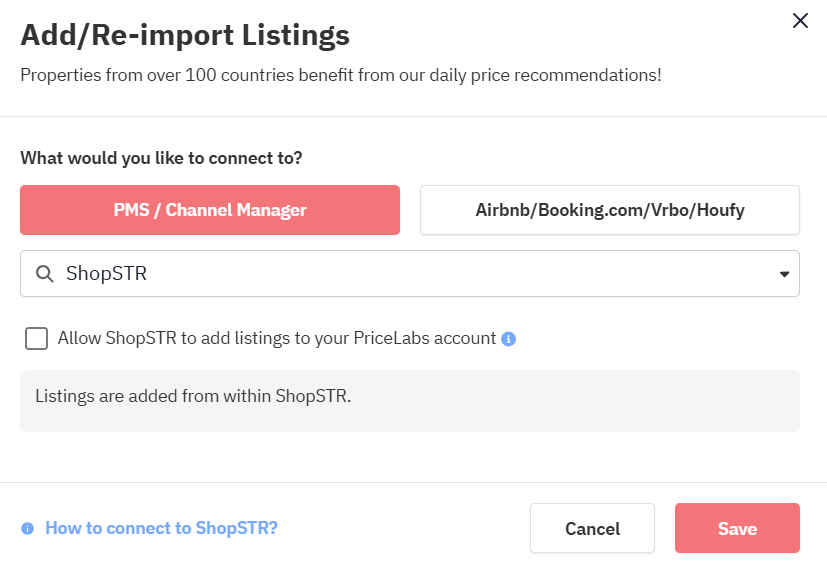Switch to the Airbnb/Booking.com/Vrbo/Houfy option
Screen dimensions: 827x574
tap(610, 210)
